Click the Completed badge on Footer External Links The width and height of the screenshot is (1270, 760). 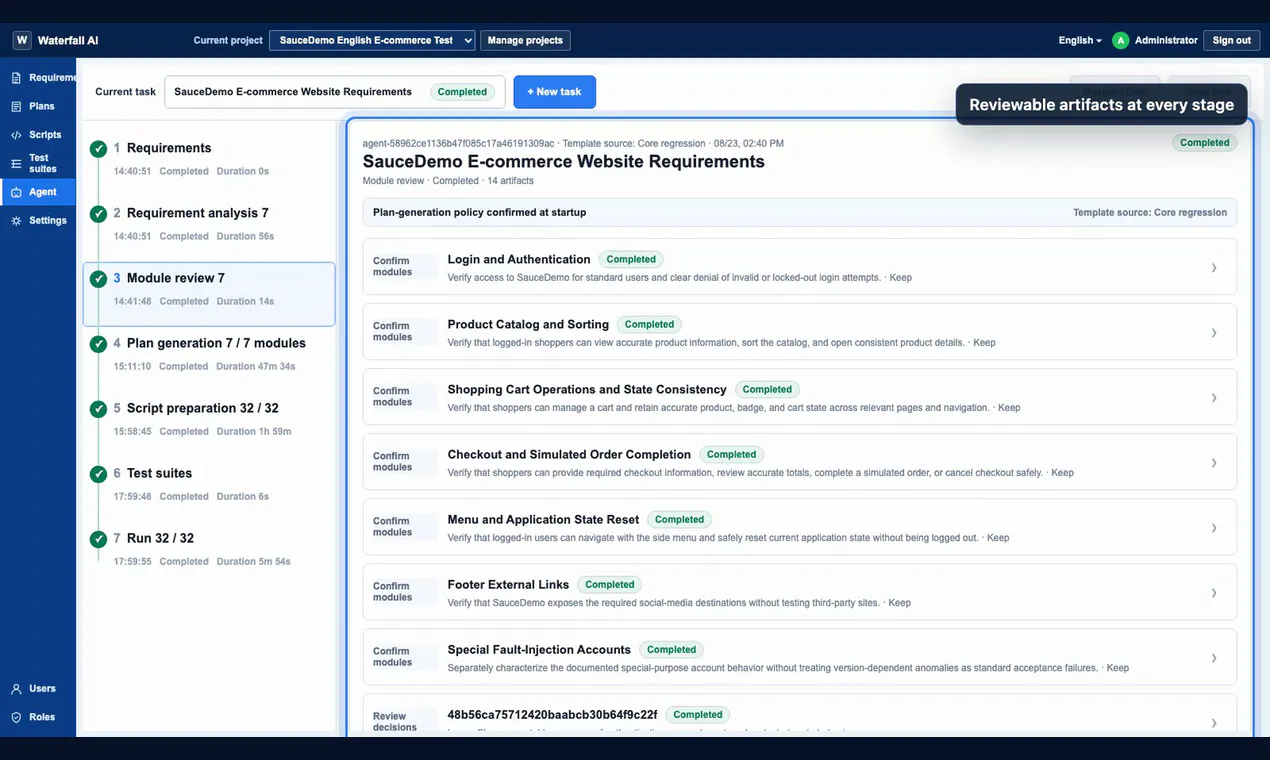coord(610,585)
